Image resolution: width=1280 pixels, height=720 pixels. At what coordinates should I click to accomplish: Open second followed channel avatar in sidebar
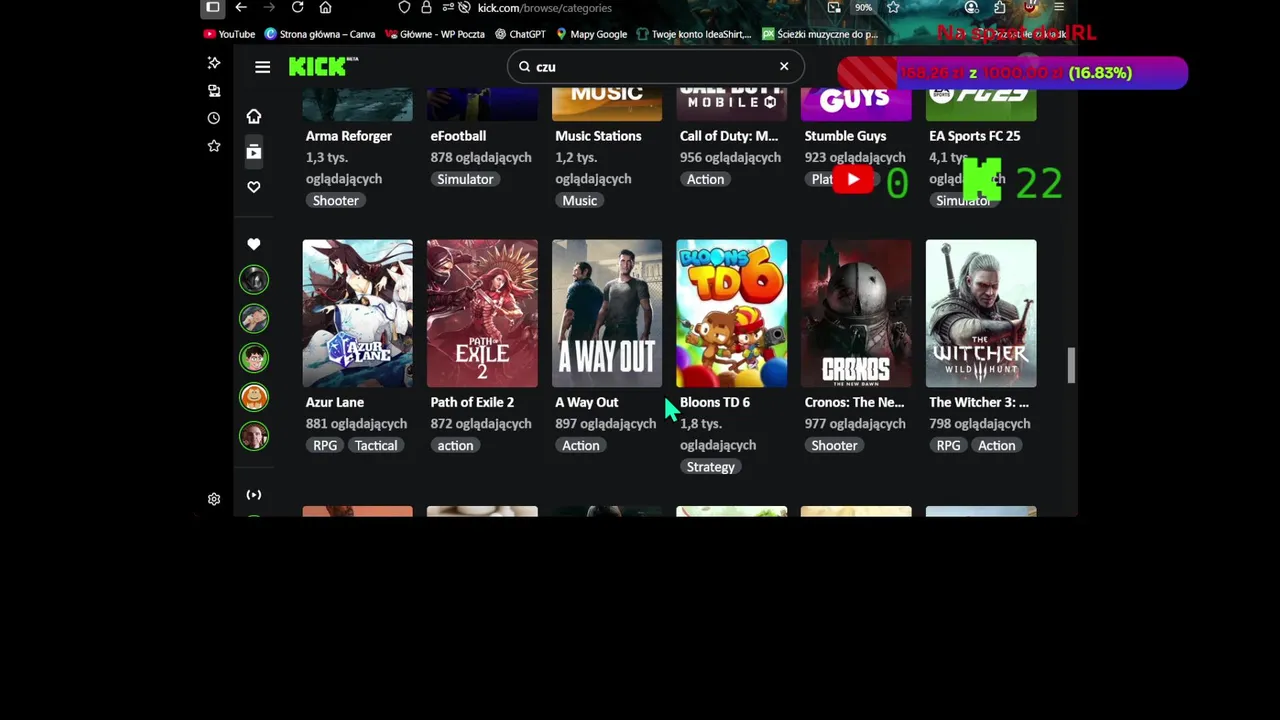pos(254,318)
